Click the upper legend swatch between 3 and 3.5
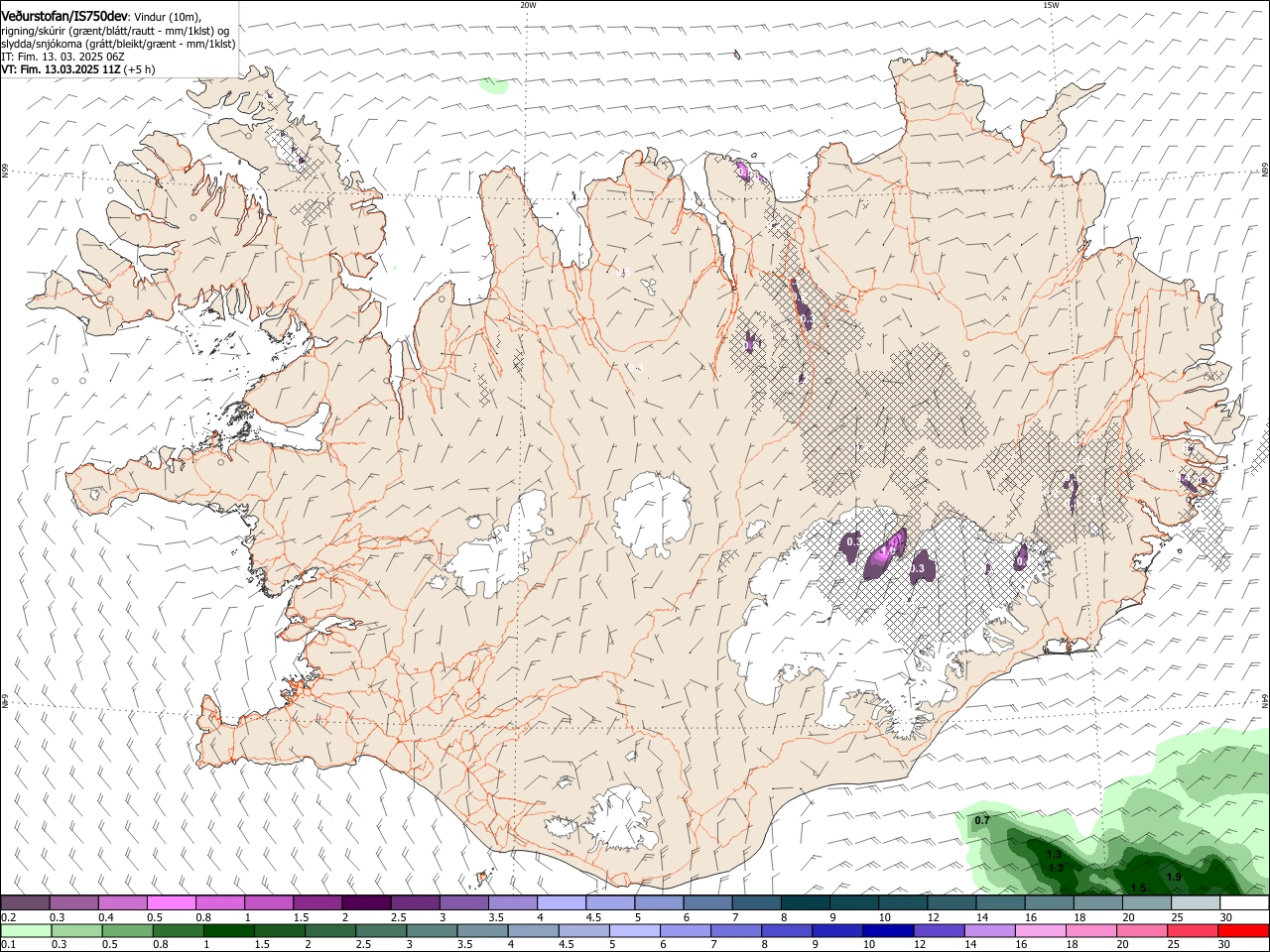 [462, 903]
